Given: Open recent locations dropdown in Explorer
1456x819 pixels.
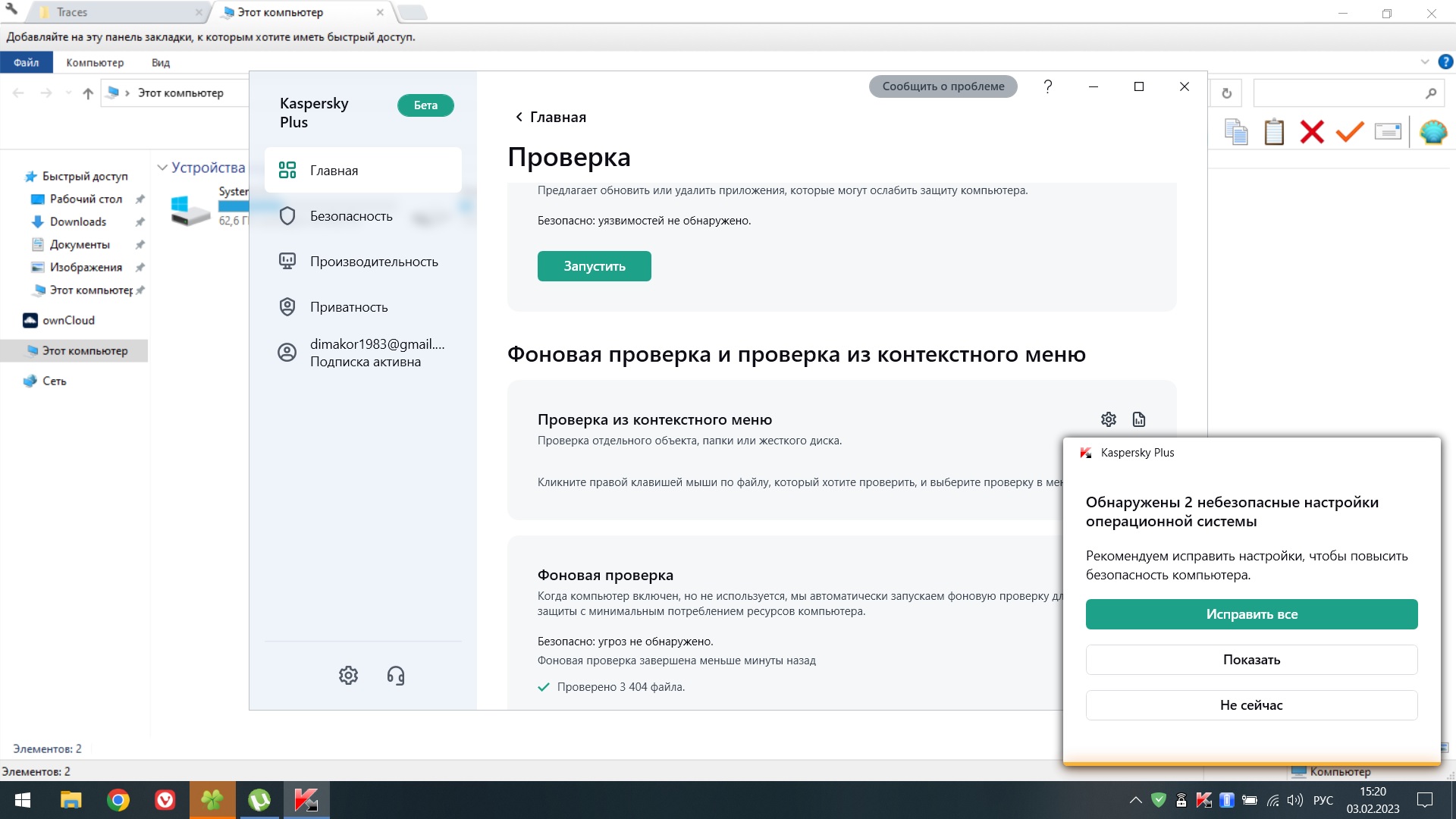Looking at the screenshot, I should tap(68, 93).
